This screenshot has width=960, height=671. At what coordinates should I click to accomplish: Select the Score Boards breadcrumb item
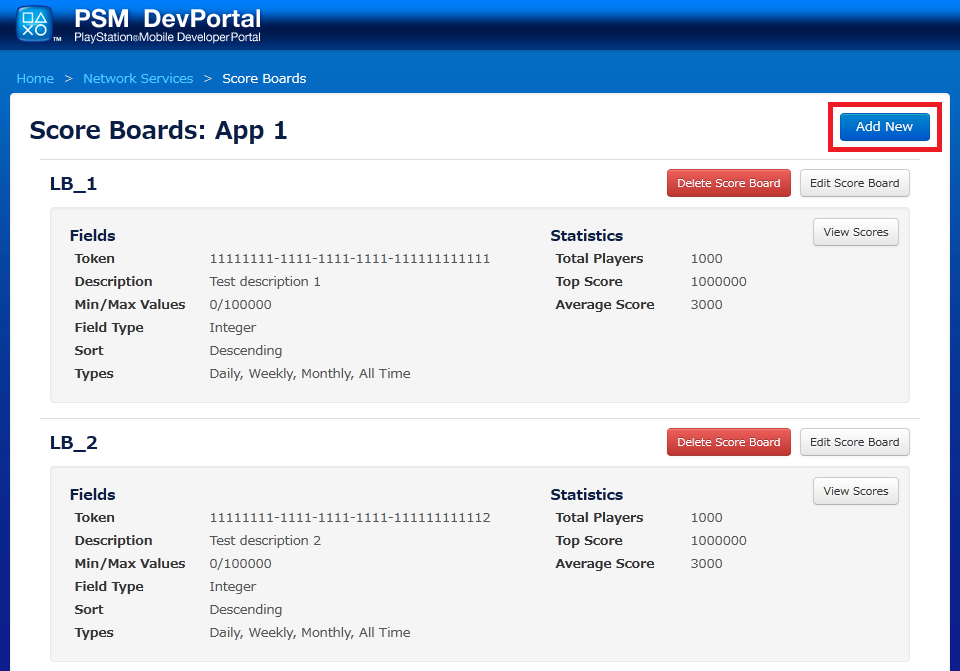(x=264, y=78)
